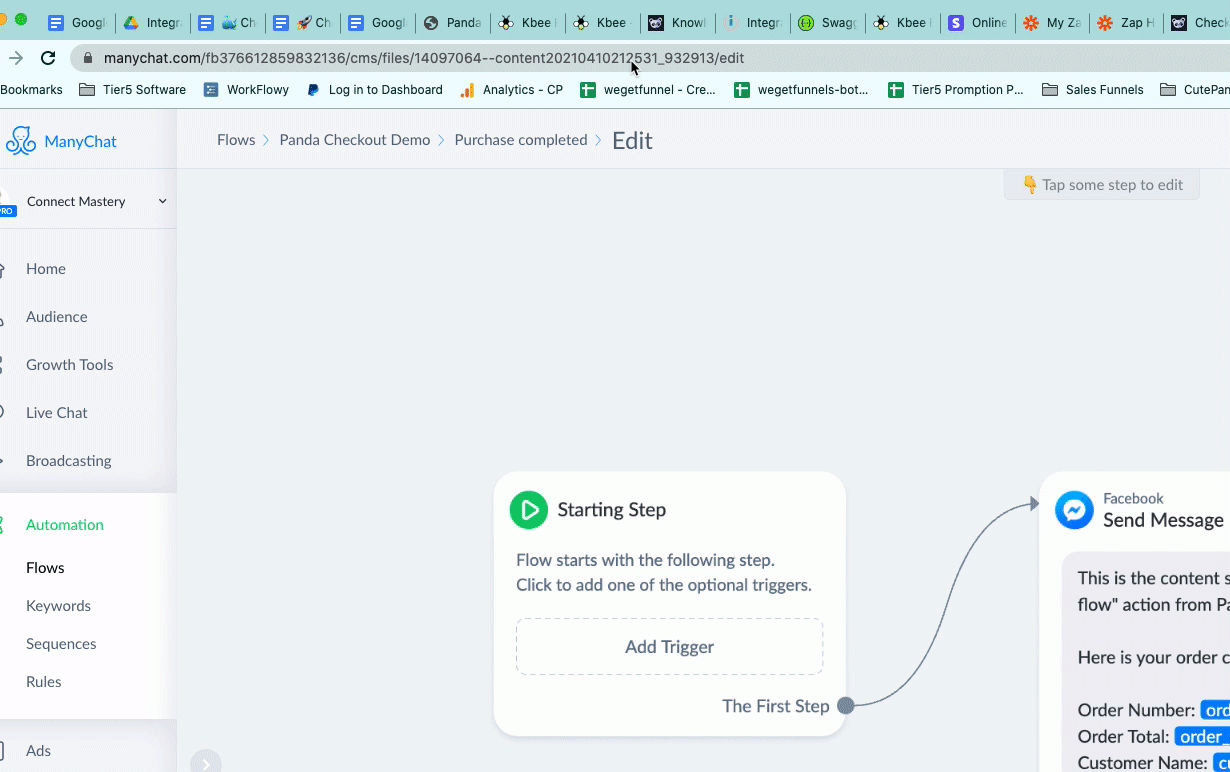The width and height of the screenshot is (1230, 772).
Task: Click the Growth Tools sidebar icon
Action: pos(3,365)
